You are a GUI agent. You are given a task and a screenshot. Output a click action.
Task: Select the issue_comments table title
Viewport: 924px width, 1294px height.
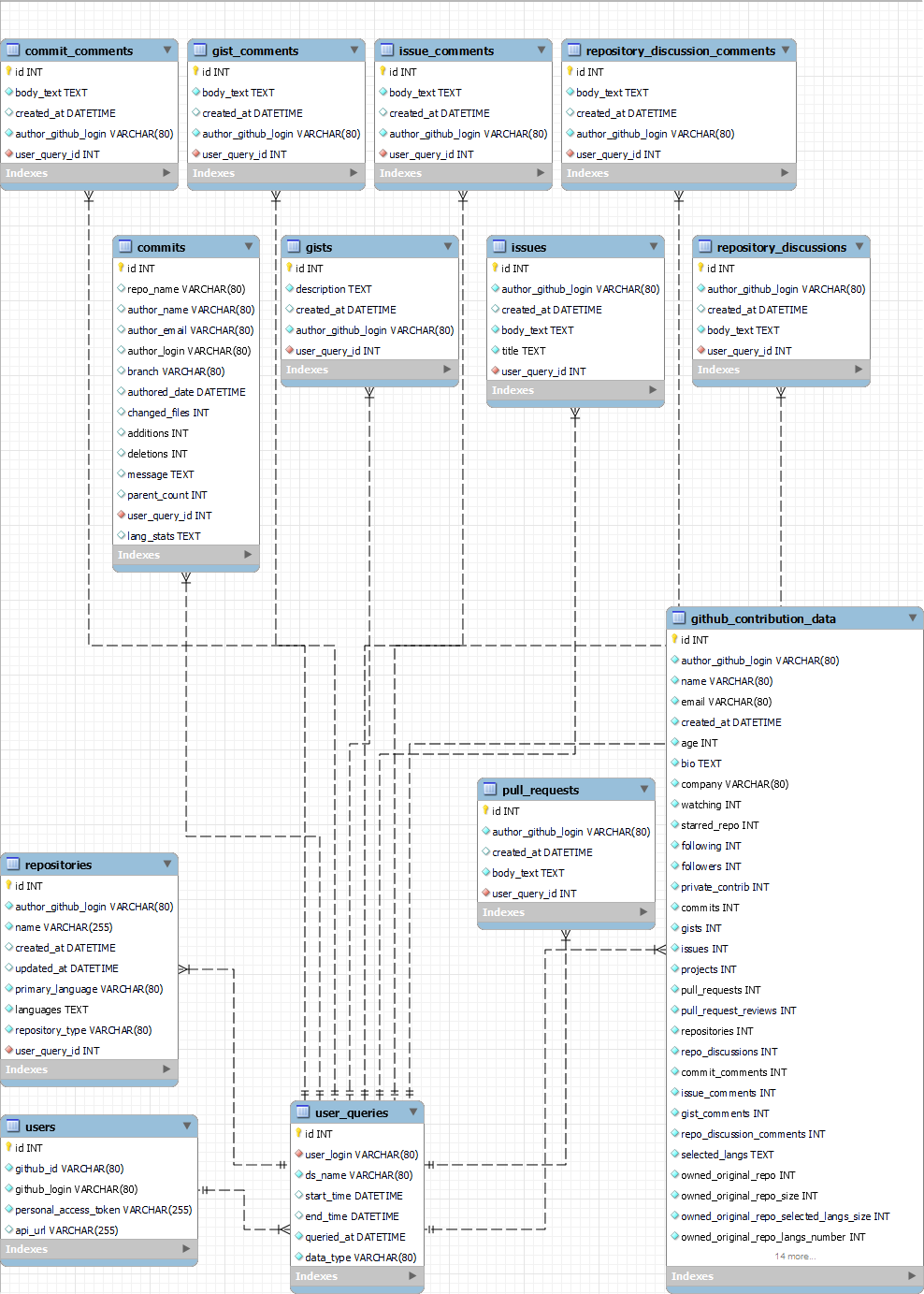(446, 51)
